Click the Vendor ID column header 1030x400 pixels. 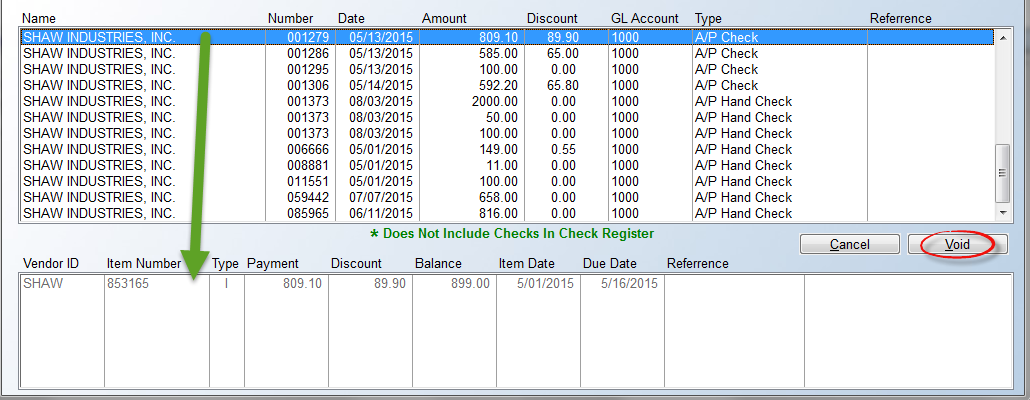click(51, 263)
